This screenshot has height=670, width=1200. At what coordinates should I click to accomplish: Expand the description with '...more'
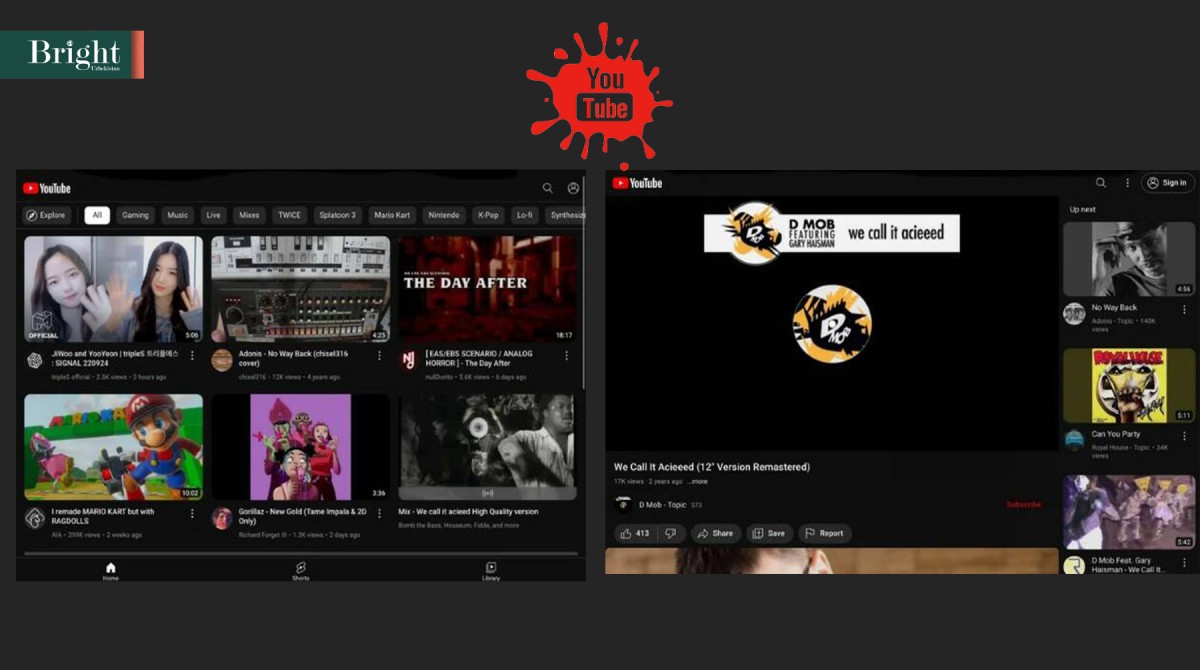point(697,482)
